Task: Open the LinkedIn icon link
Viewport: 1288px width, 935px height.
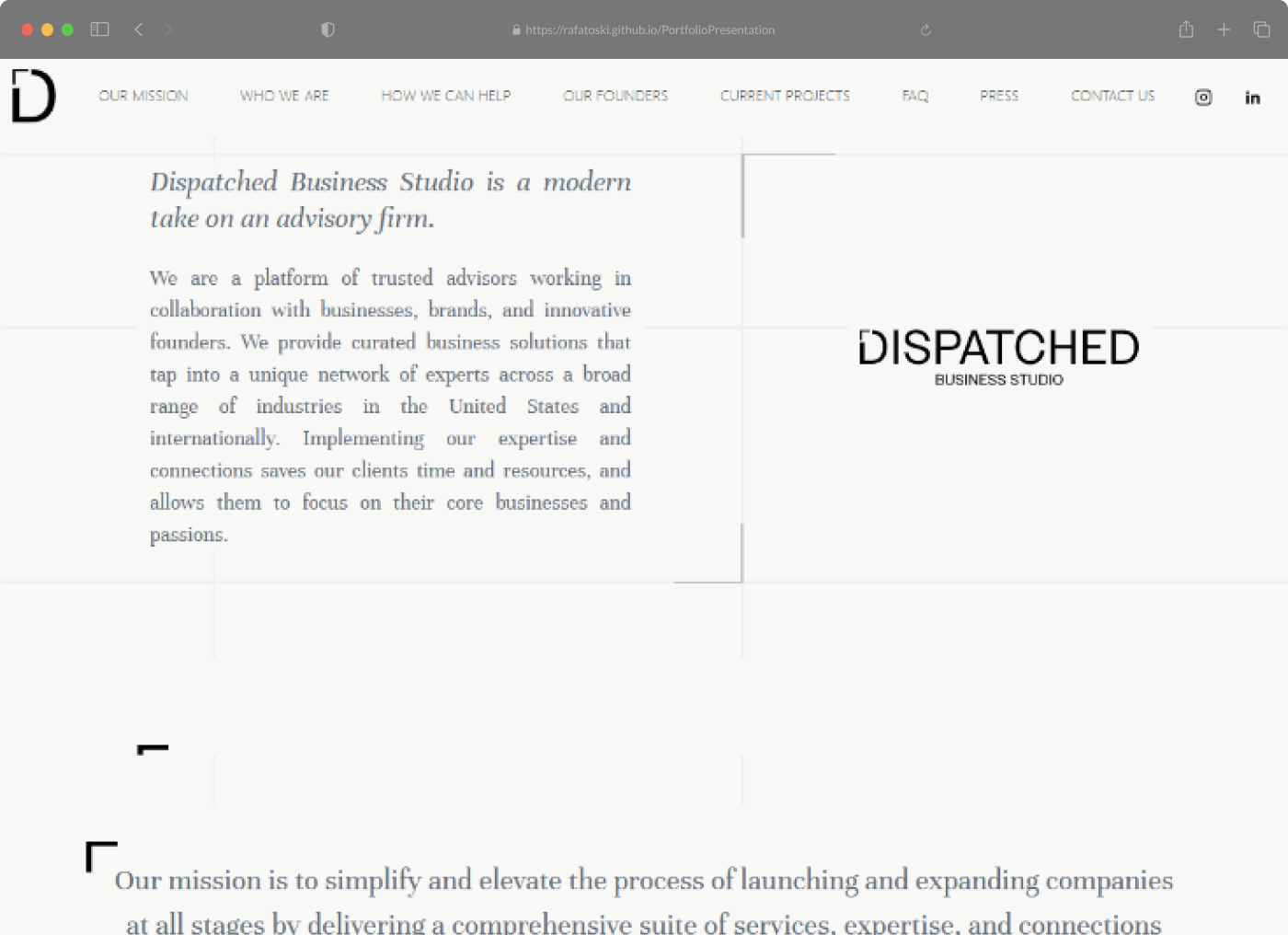Action: (x=1252, y=98)
